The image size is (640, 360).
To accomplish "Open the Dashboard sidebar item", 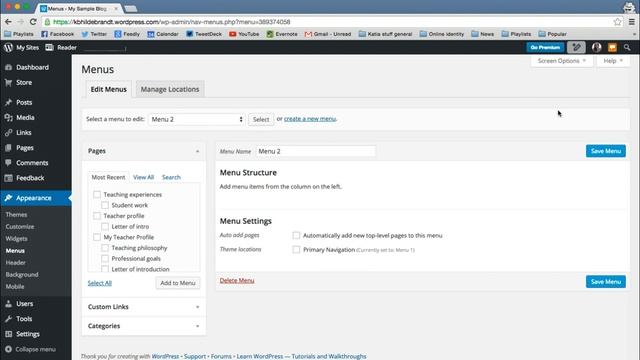I will pos(32,67).
